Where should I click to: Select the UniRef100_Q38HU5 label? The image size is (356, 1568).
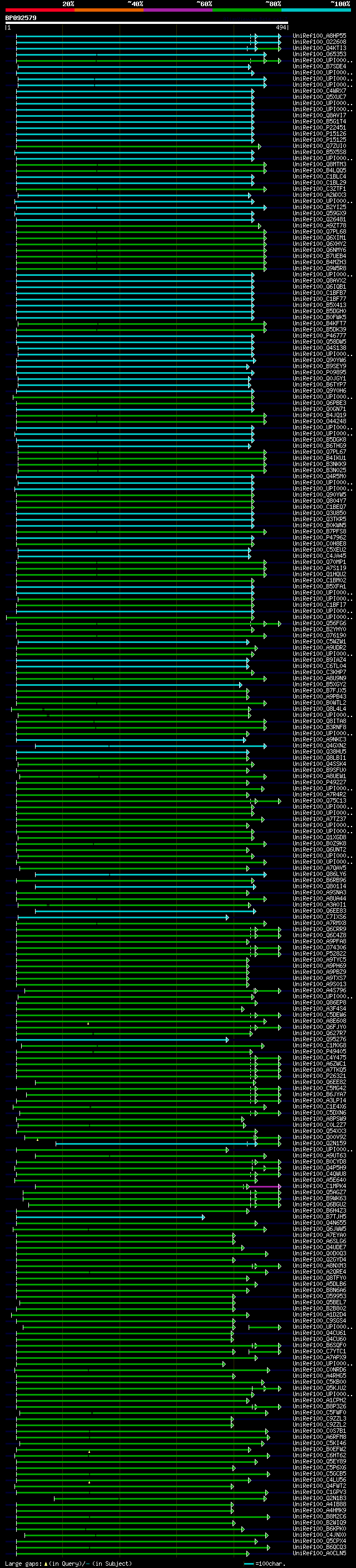pyautogui.click(x=319, y=752)
